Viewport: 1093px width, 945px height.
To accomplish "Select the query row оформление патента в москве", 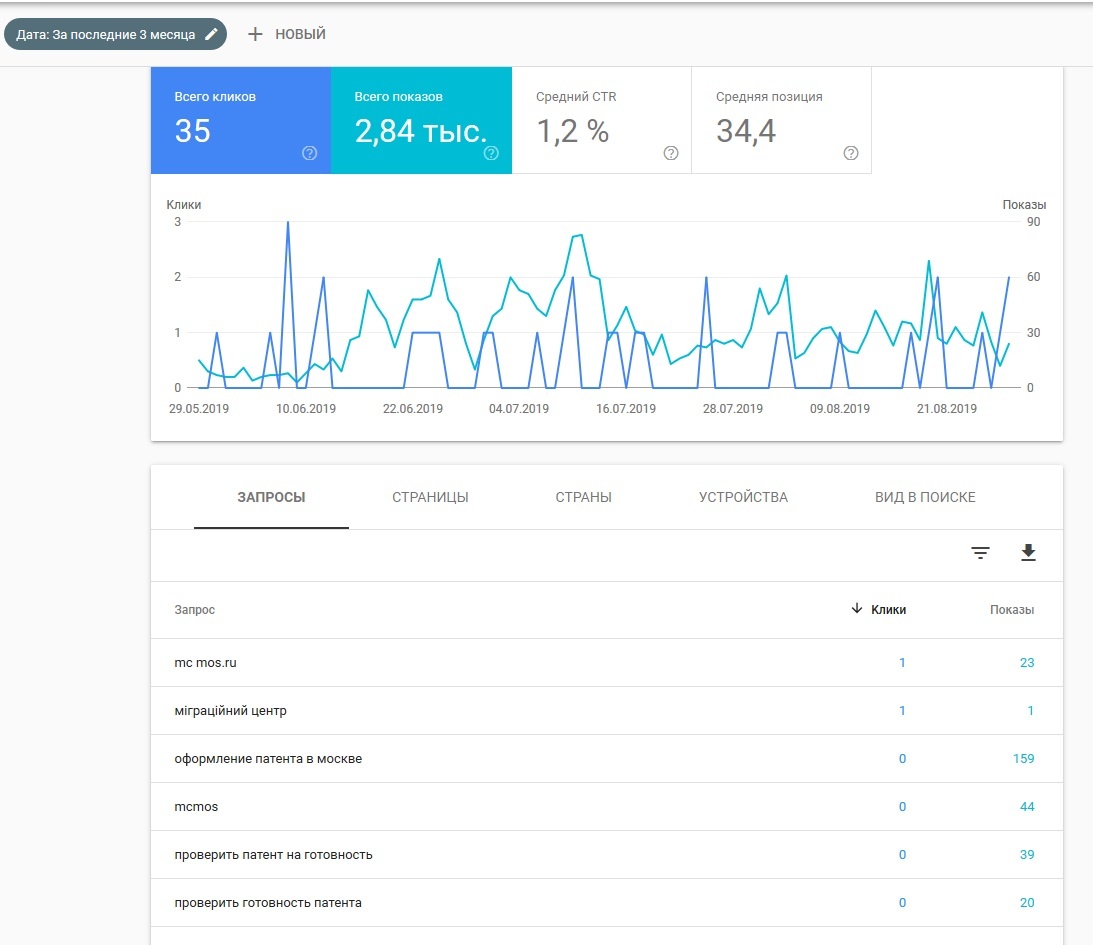I will [x=268, y=759].
